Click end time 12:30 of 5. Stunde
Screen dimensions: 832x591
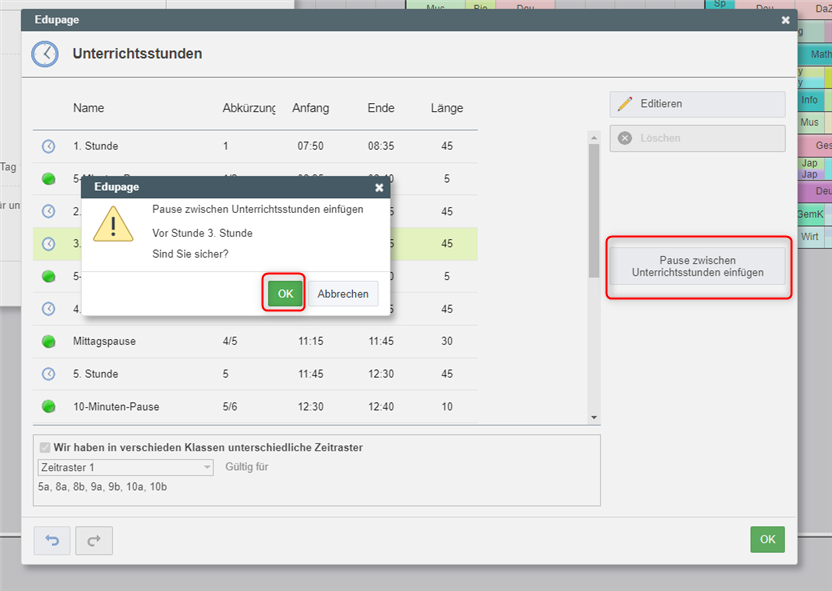[381, 374]
